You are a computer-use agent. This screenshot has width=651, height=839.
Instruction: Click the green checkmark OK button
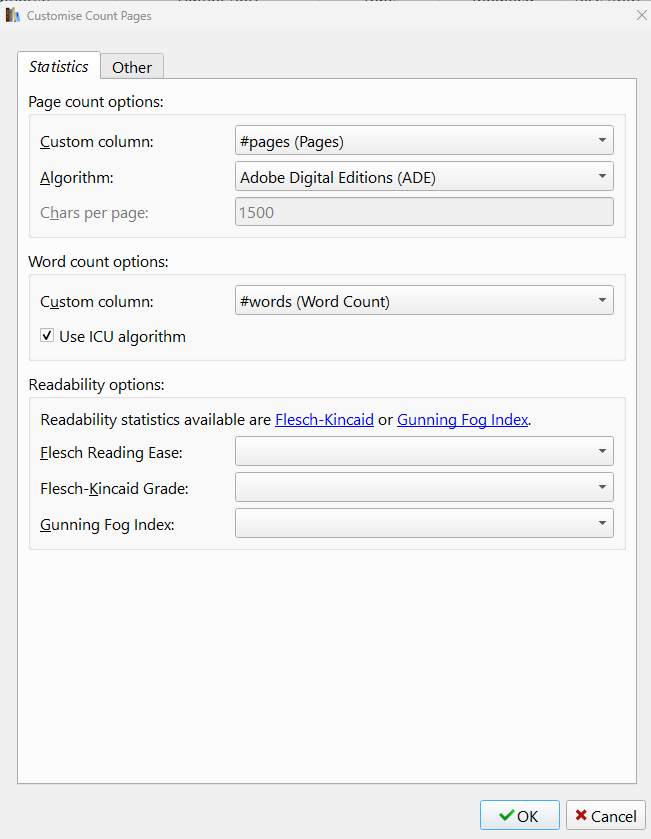coord(519,815)
